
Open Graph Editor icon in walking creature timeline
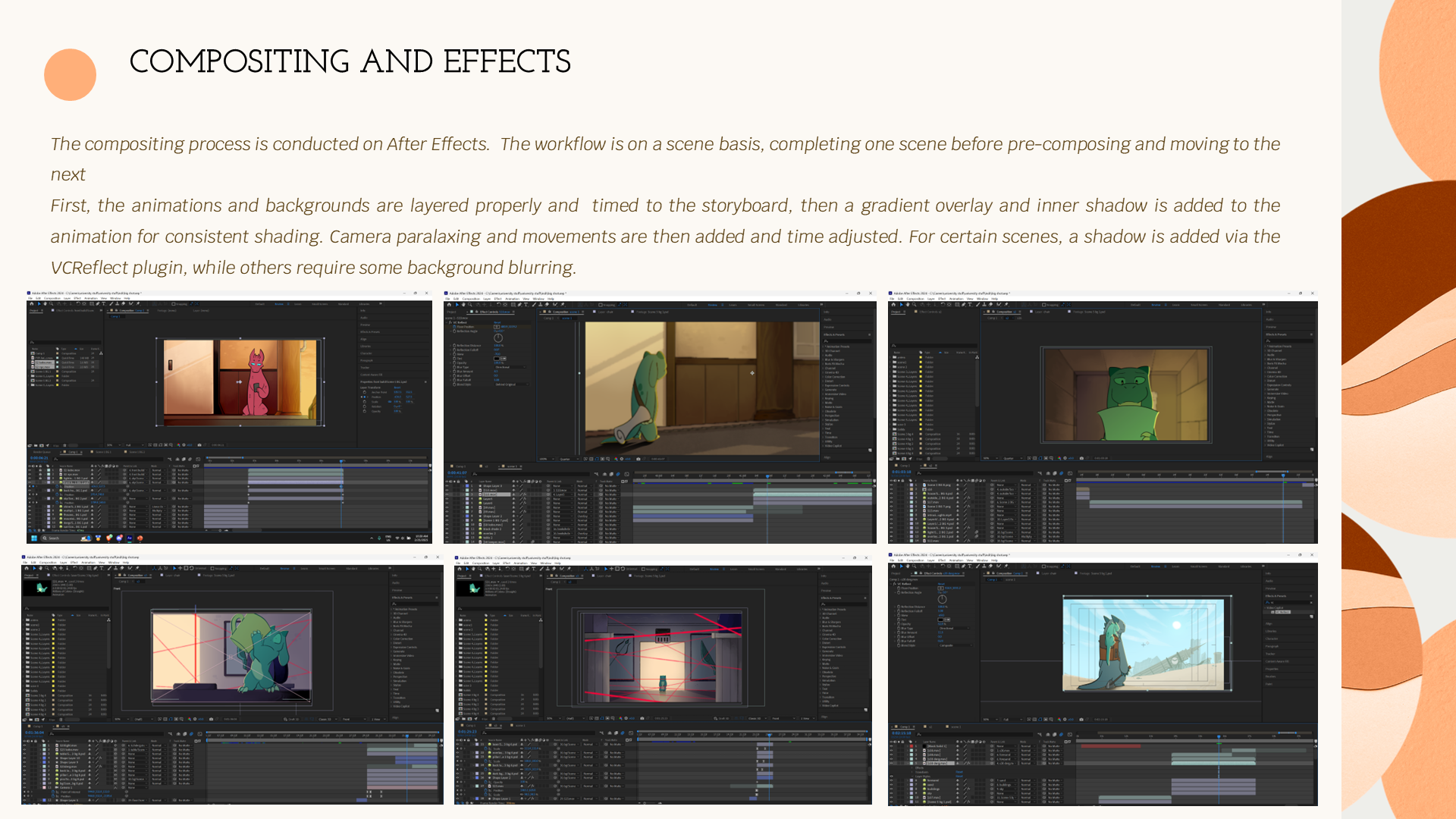pos(627,474)
